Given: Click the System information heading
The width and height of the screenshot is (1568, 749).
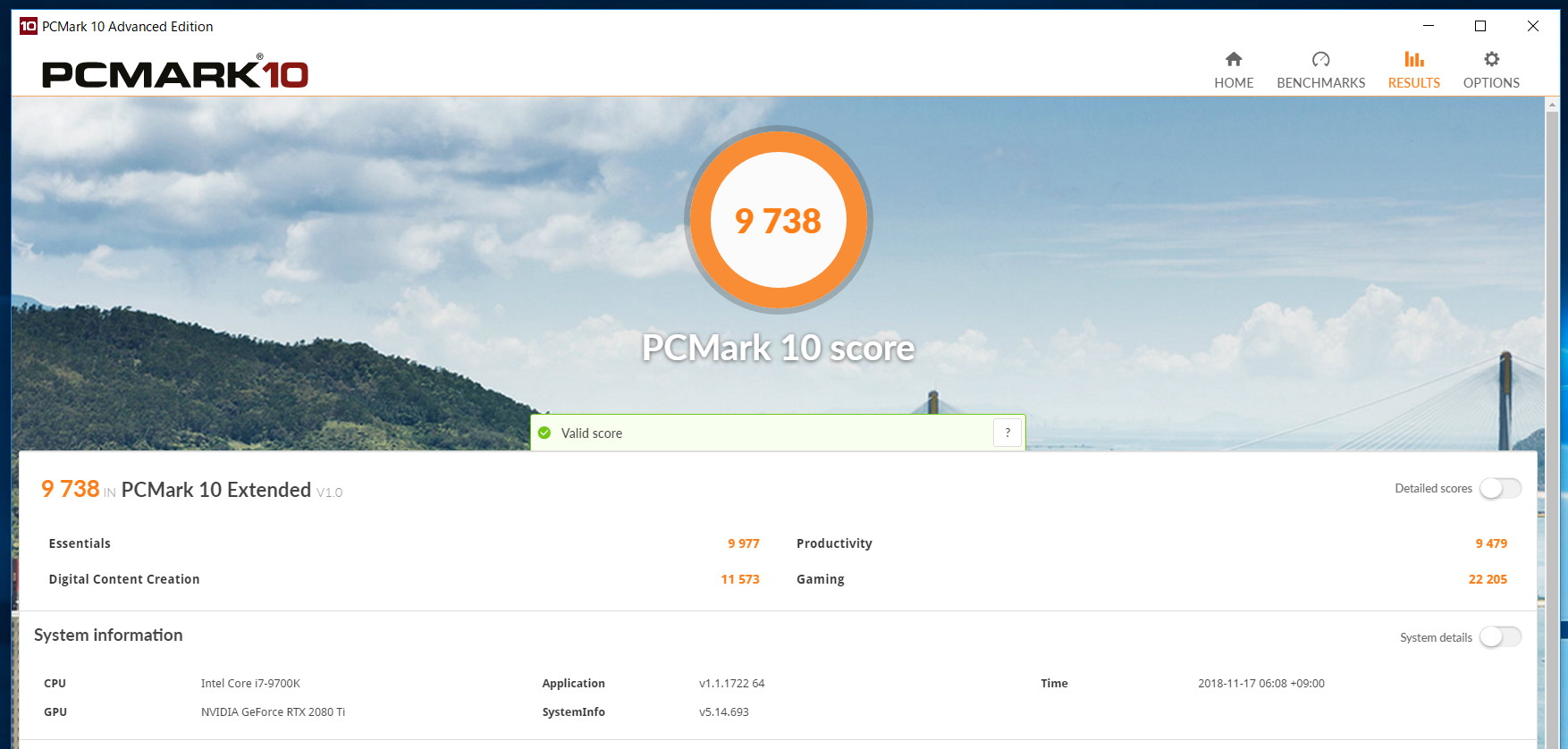Looking at the screenshot, I should (108, 635).
